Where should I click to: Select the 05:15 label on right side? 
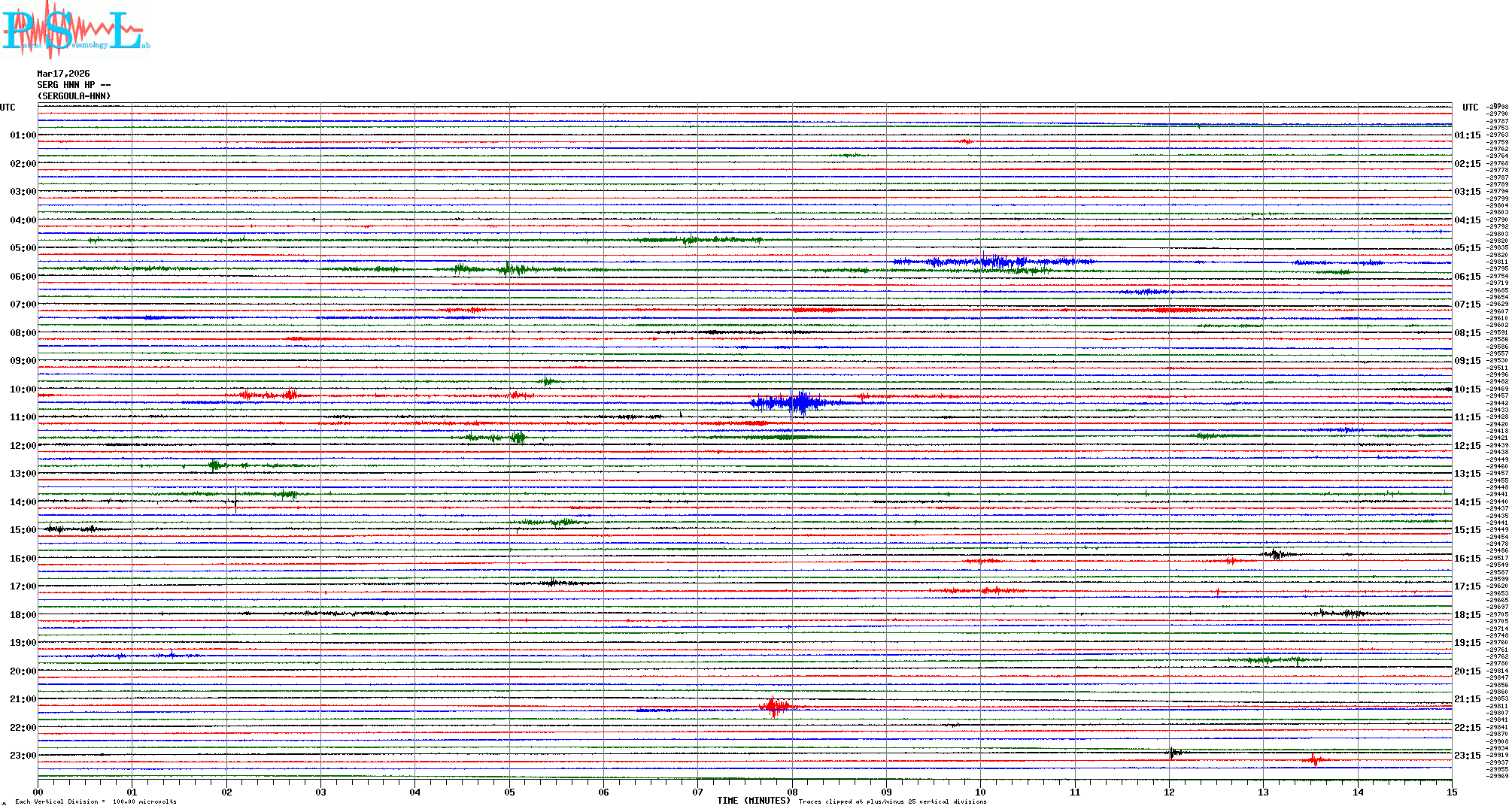click(1467, 248)
